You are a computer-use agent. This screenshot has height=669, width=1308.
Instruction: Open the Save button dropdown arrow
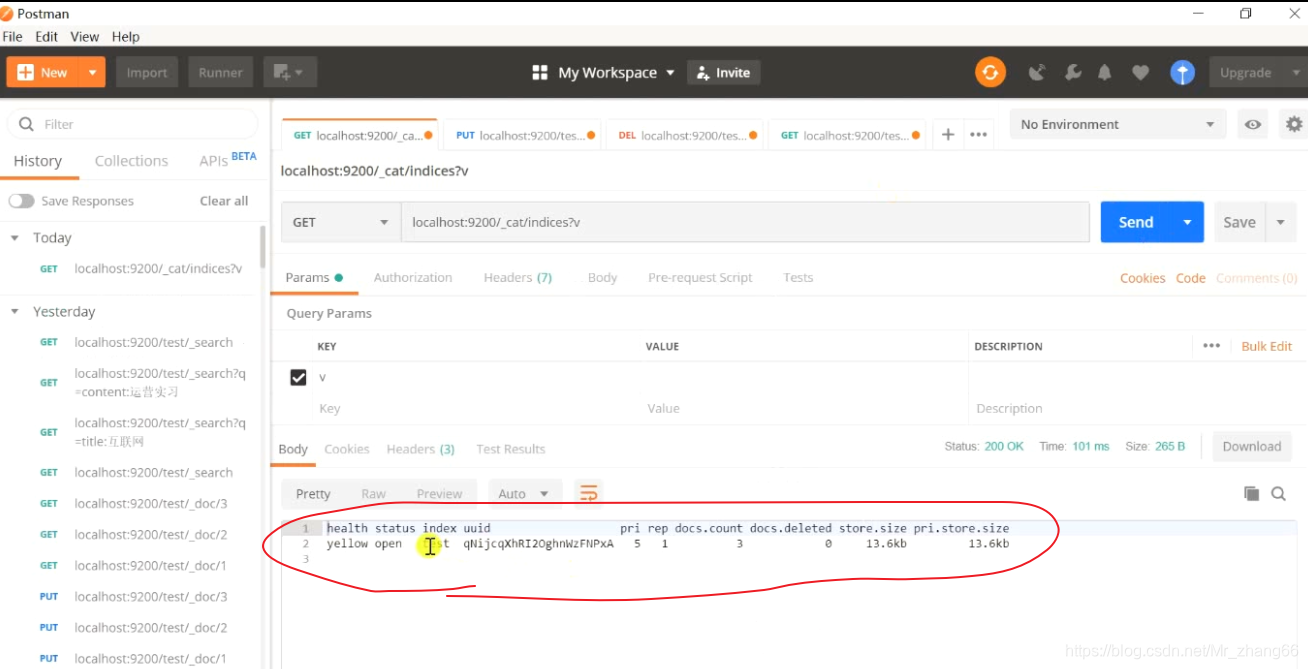1281,222
